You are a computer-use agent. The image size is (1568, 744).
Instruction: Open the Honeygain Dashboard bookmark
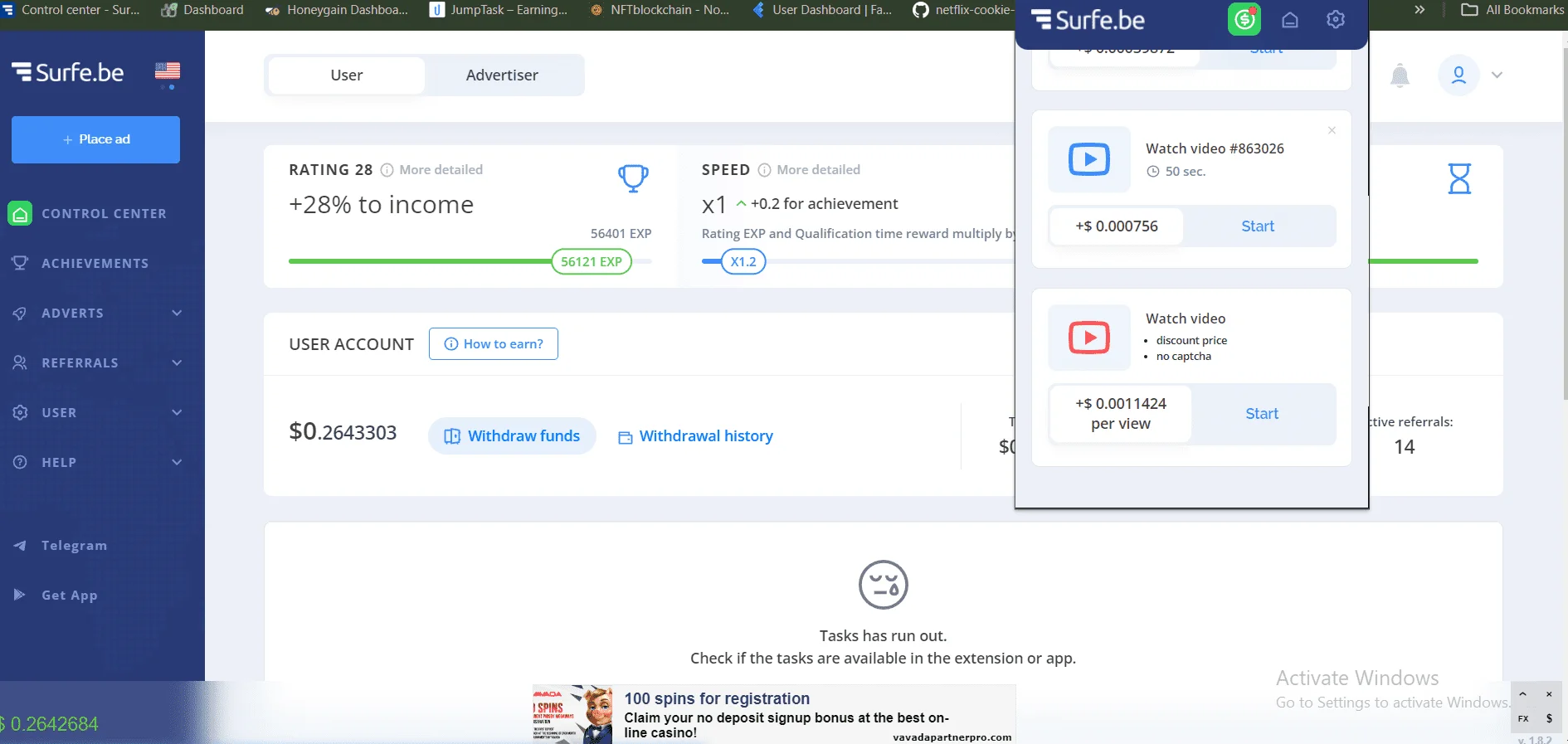coord(337,10)
